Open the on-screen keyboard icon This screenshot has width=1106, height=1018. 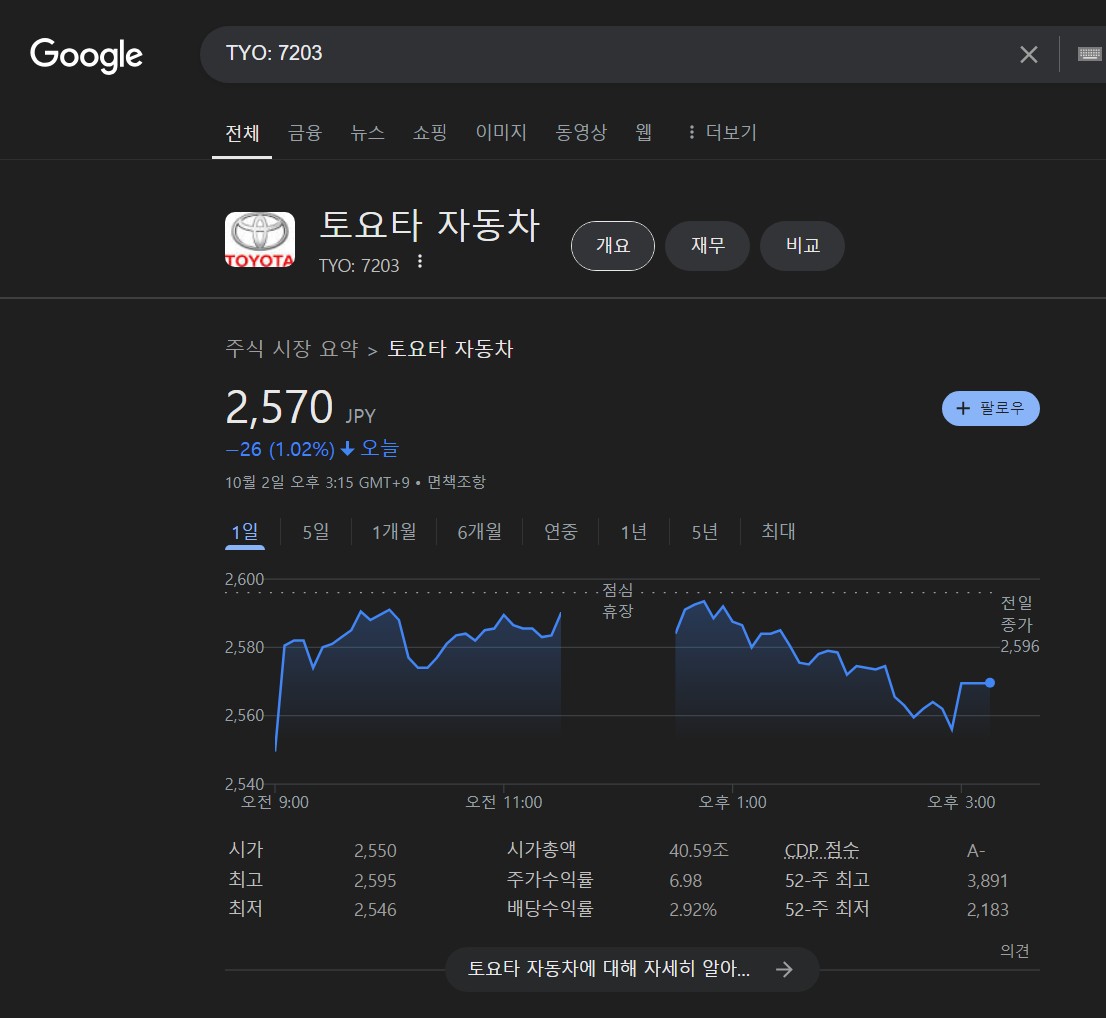tap(1089, 54)
